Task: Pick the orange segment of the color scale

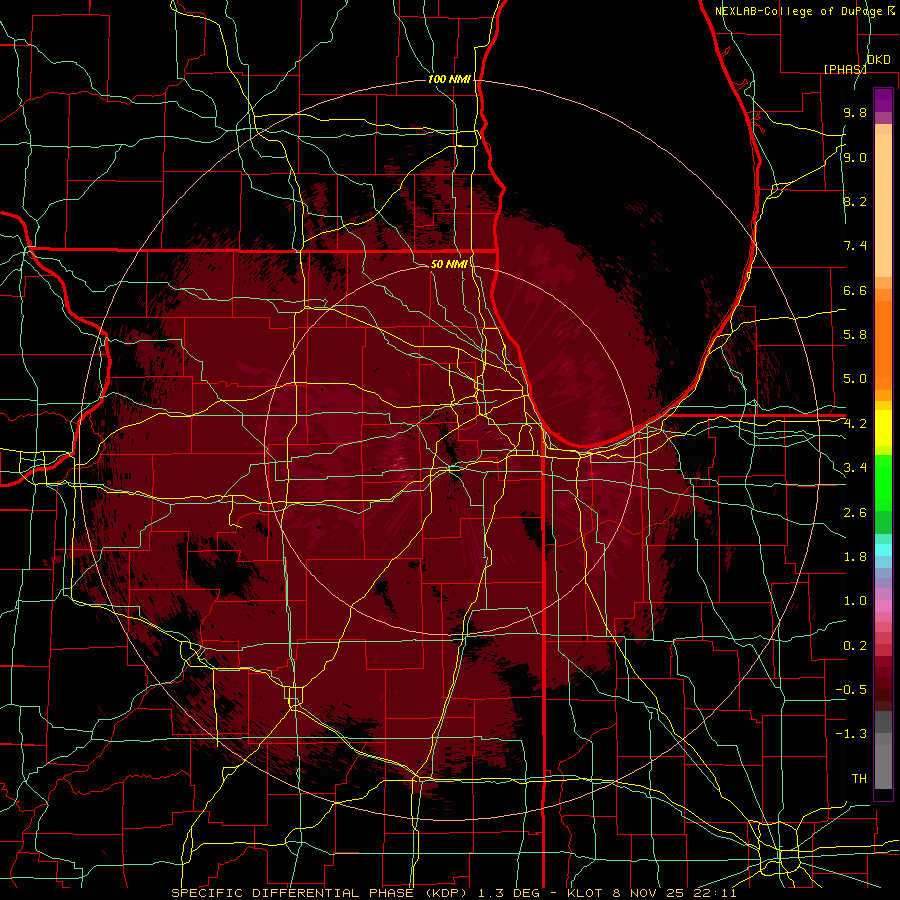Action: tap(883, 345)
